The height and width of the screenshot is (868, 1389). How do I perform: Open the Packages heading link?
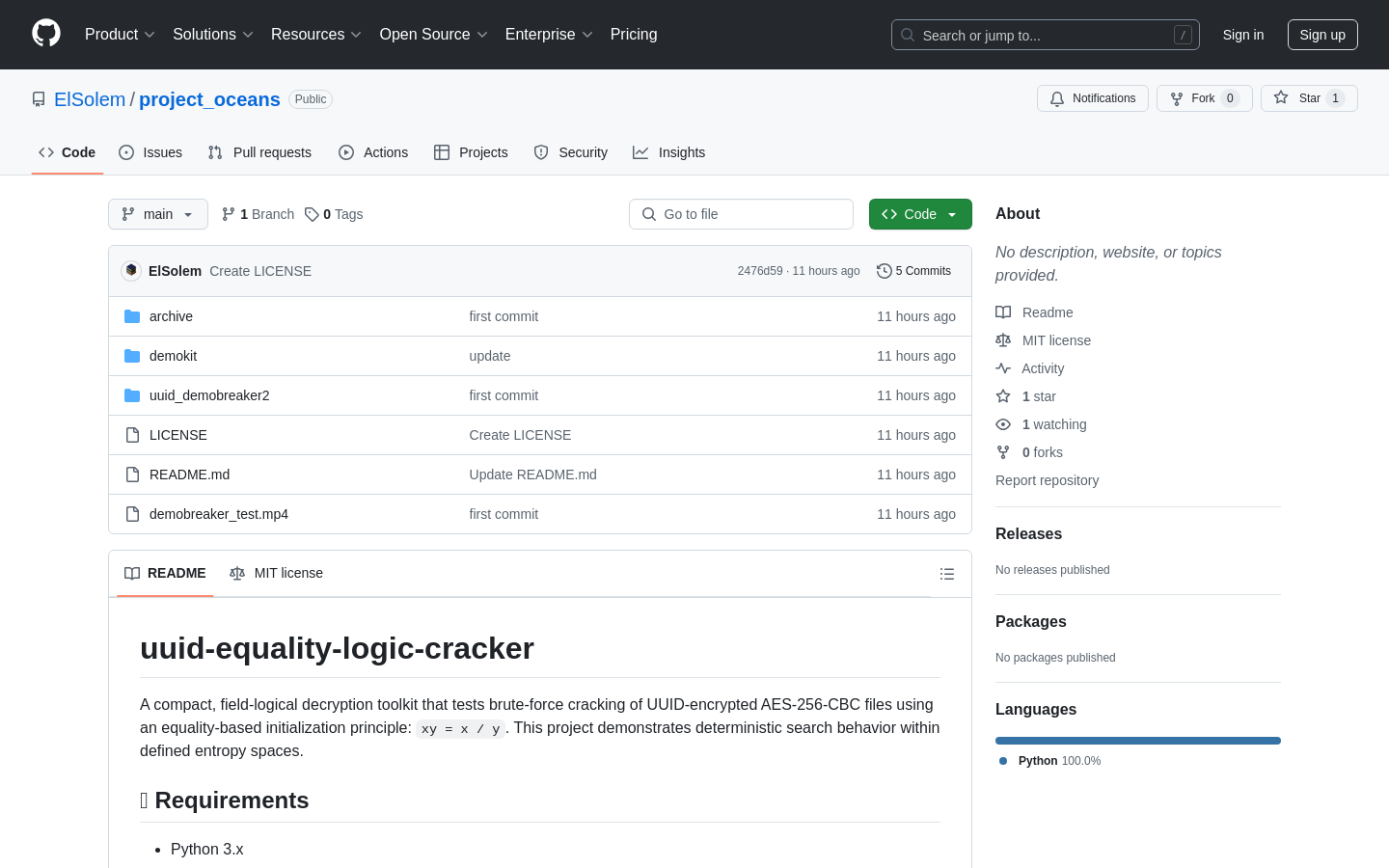tap(1030, 622)
